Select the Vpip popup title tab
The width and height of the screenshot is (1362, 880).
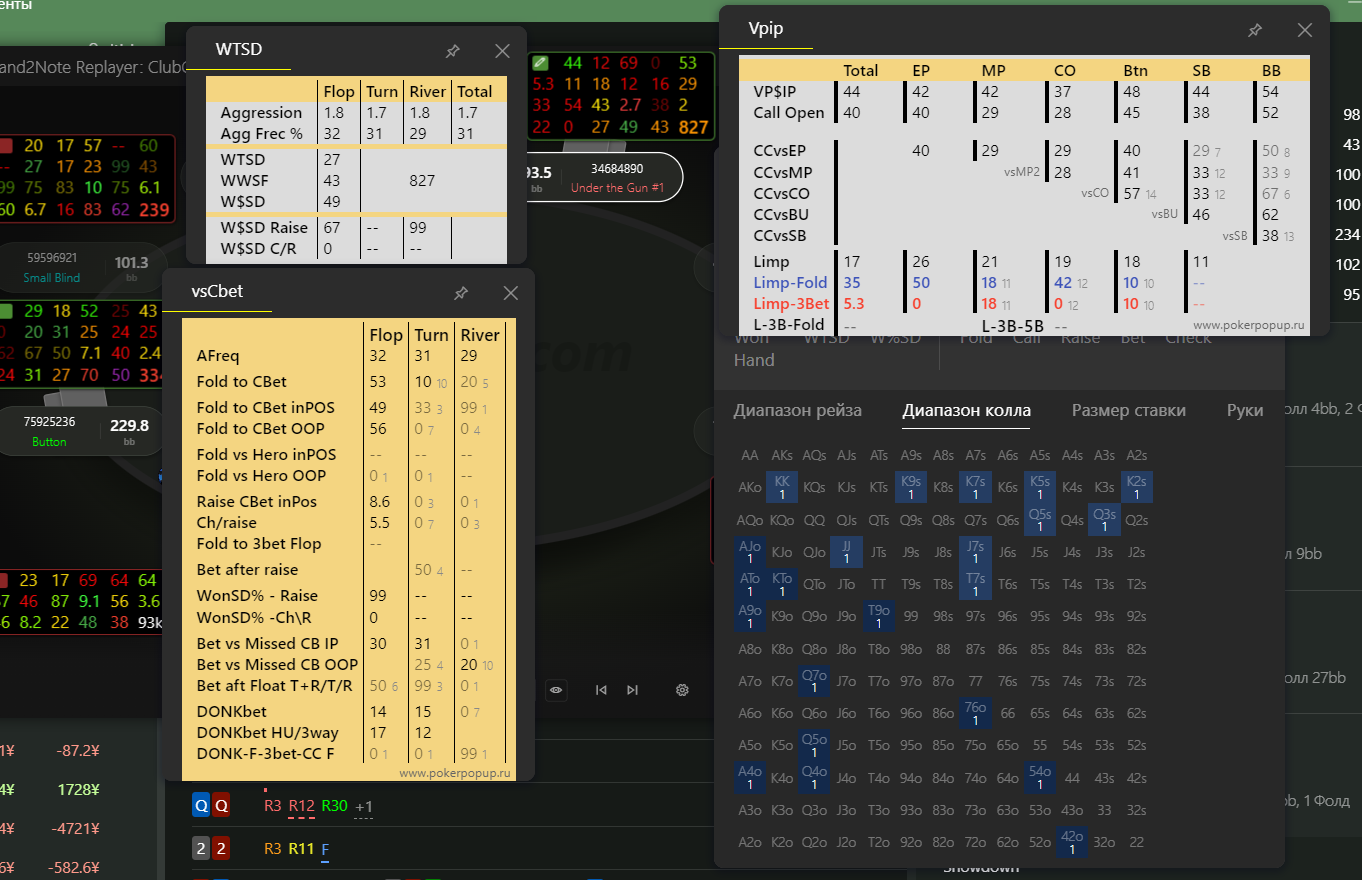point(766,29)
